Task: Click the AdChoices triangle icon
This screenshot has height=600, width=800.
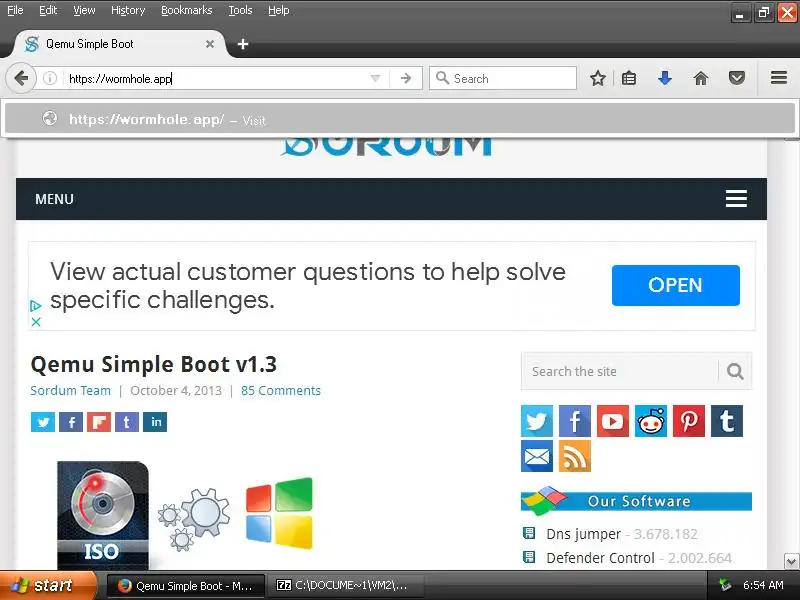Action: (x=36, y=306)
